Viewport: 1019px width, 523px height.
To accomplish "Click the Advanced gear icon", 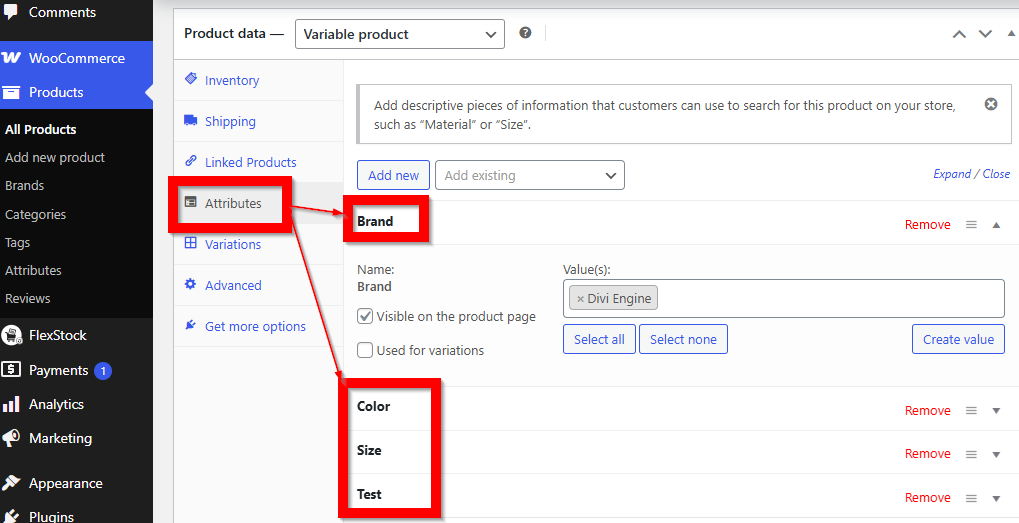I will (190, 284).
